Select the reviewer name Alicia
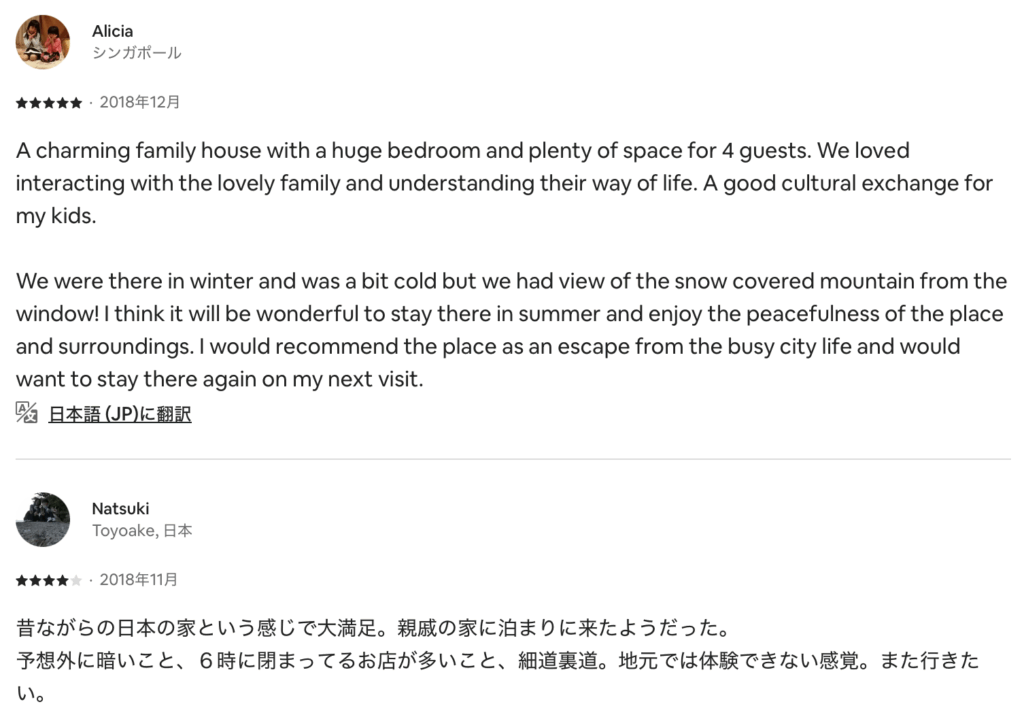 pos(112,31)
